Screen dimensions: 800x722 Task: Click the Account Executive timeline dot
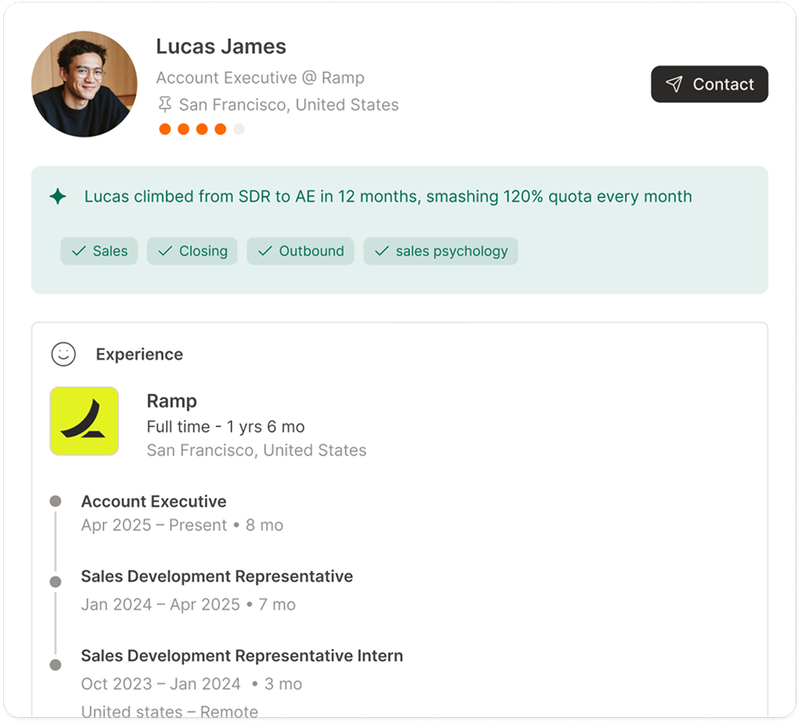coord(56,501)
